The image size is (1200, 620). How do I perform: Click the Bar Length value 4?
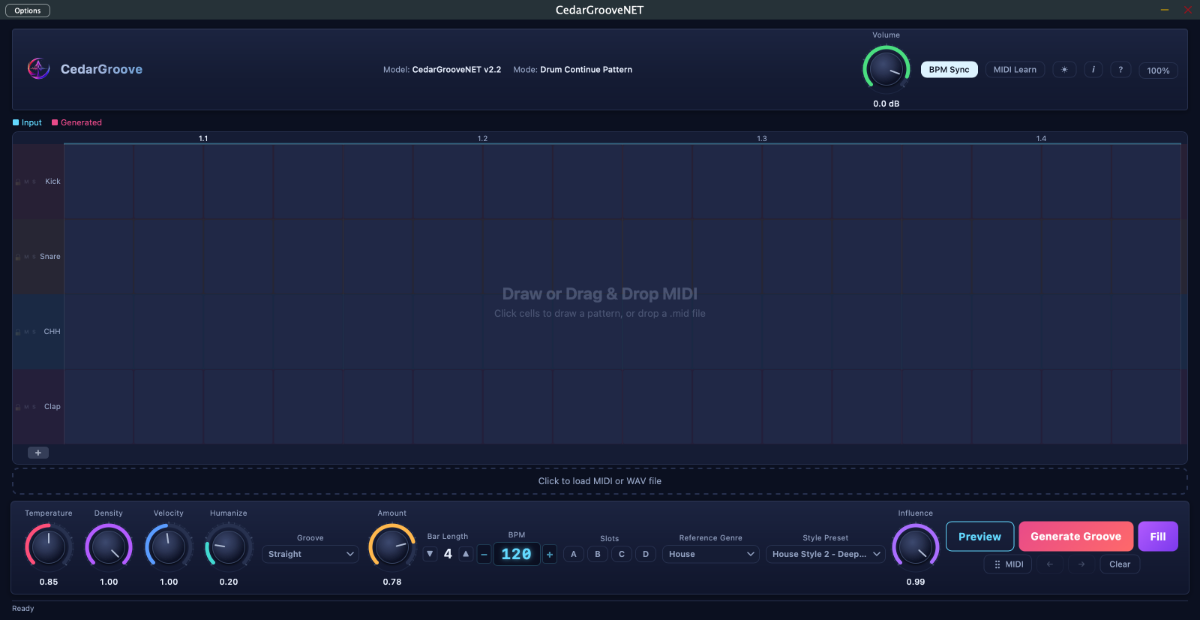(x=448, y=554)
